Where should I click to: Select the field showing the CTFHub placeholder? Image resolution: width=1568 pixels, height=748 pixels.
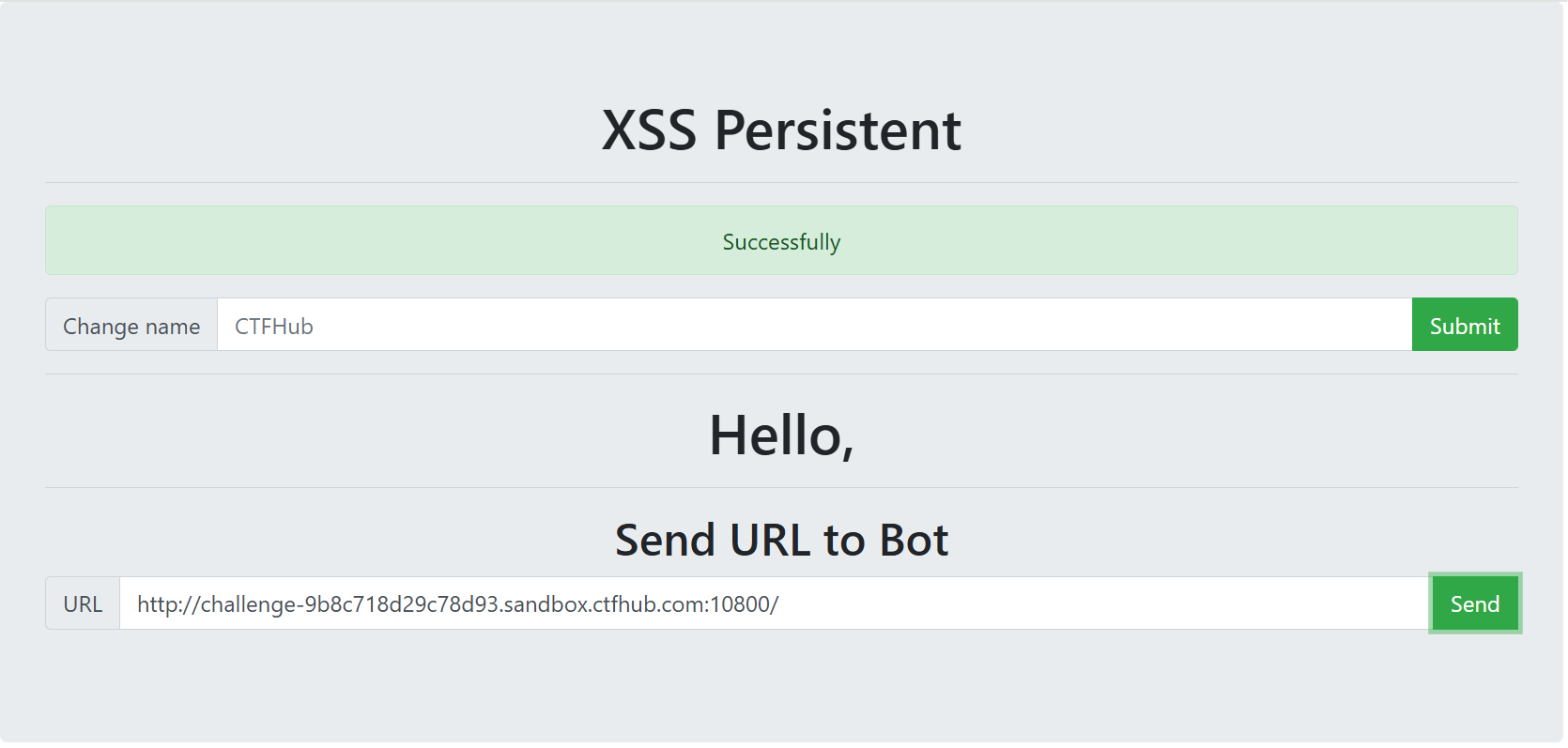(813, 325)
